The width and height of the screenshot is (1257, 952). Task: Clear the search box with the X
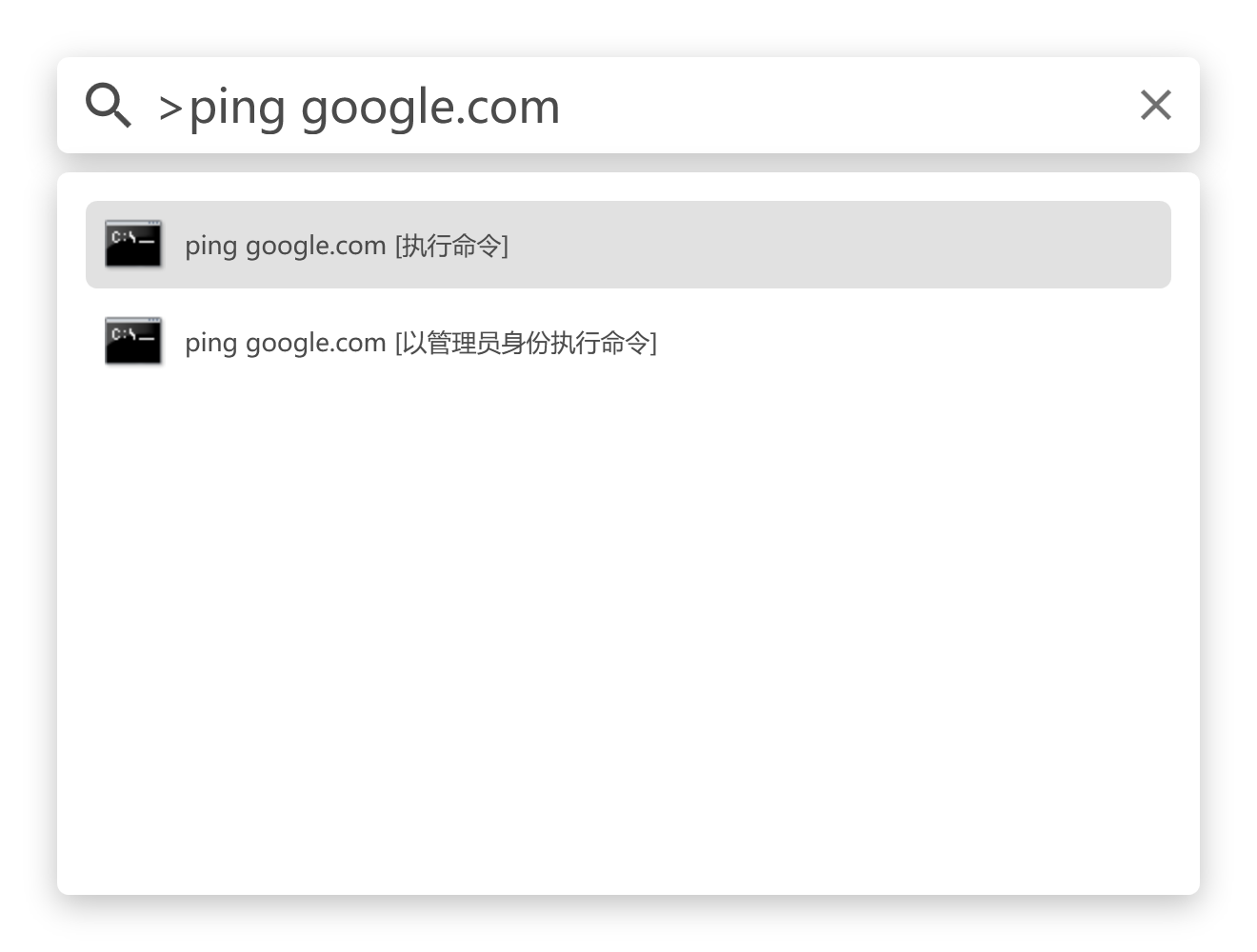tap(1155, 105)
